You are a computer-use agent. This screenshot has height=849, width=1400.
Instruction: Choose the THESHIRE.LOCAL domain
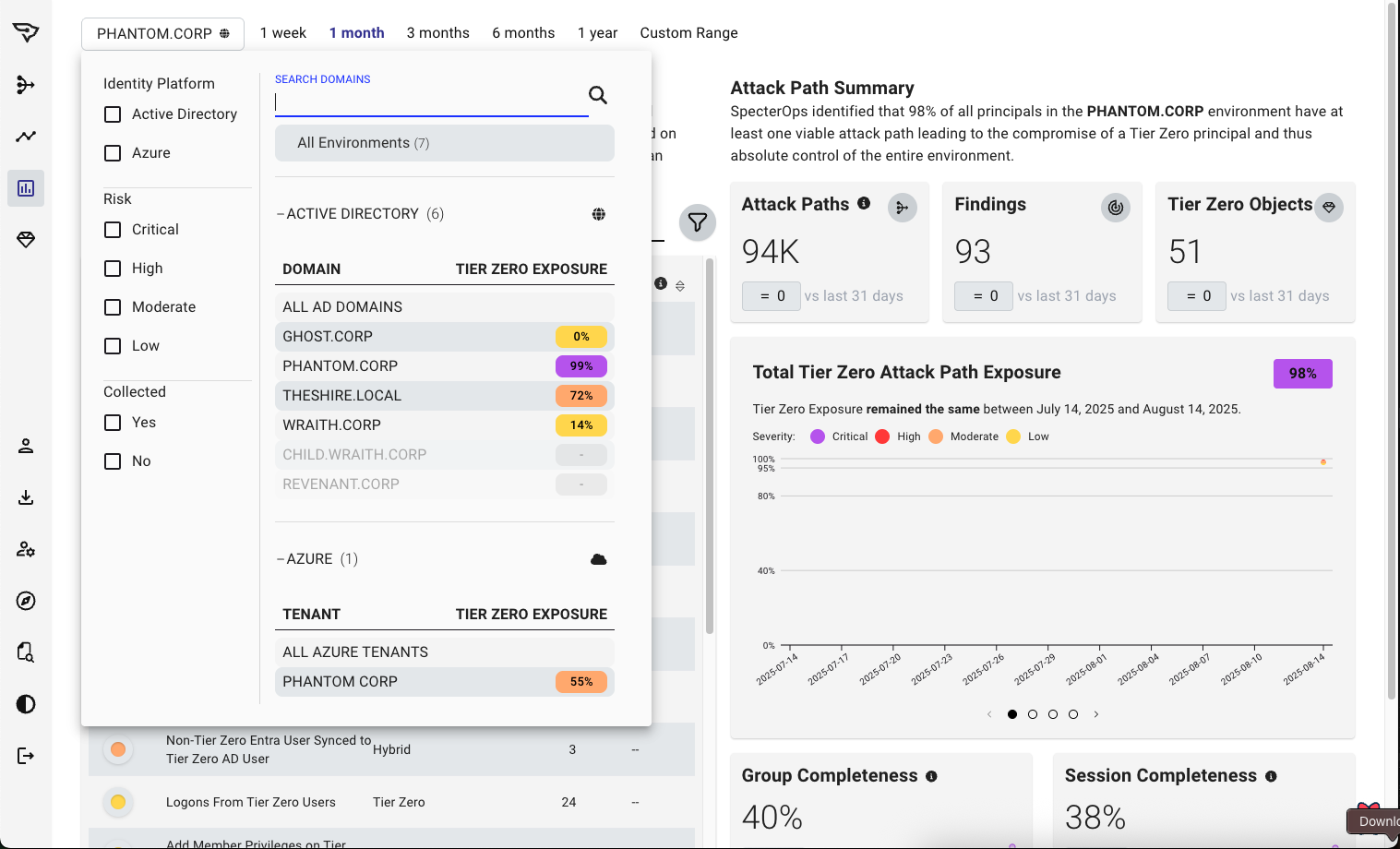pyautogui.click(x=445, y=396)
